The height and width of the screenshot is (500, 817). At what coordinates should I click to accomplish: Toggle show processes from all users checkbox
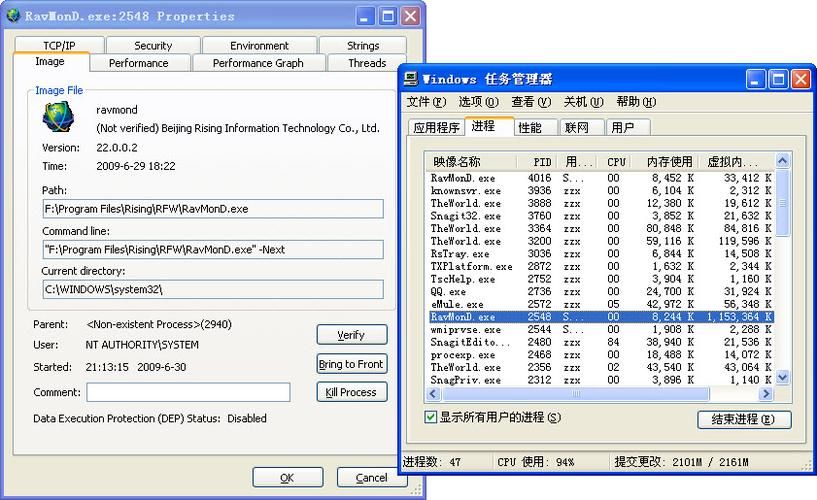coord(430,417)
